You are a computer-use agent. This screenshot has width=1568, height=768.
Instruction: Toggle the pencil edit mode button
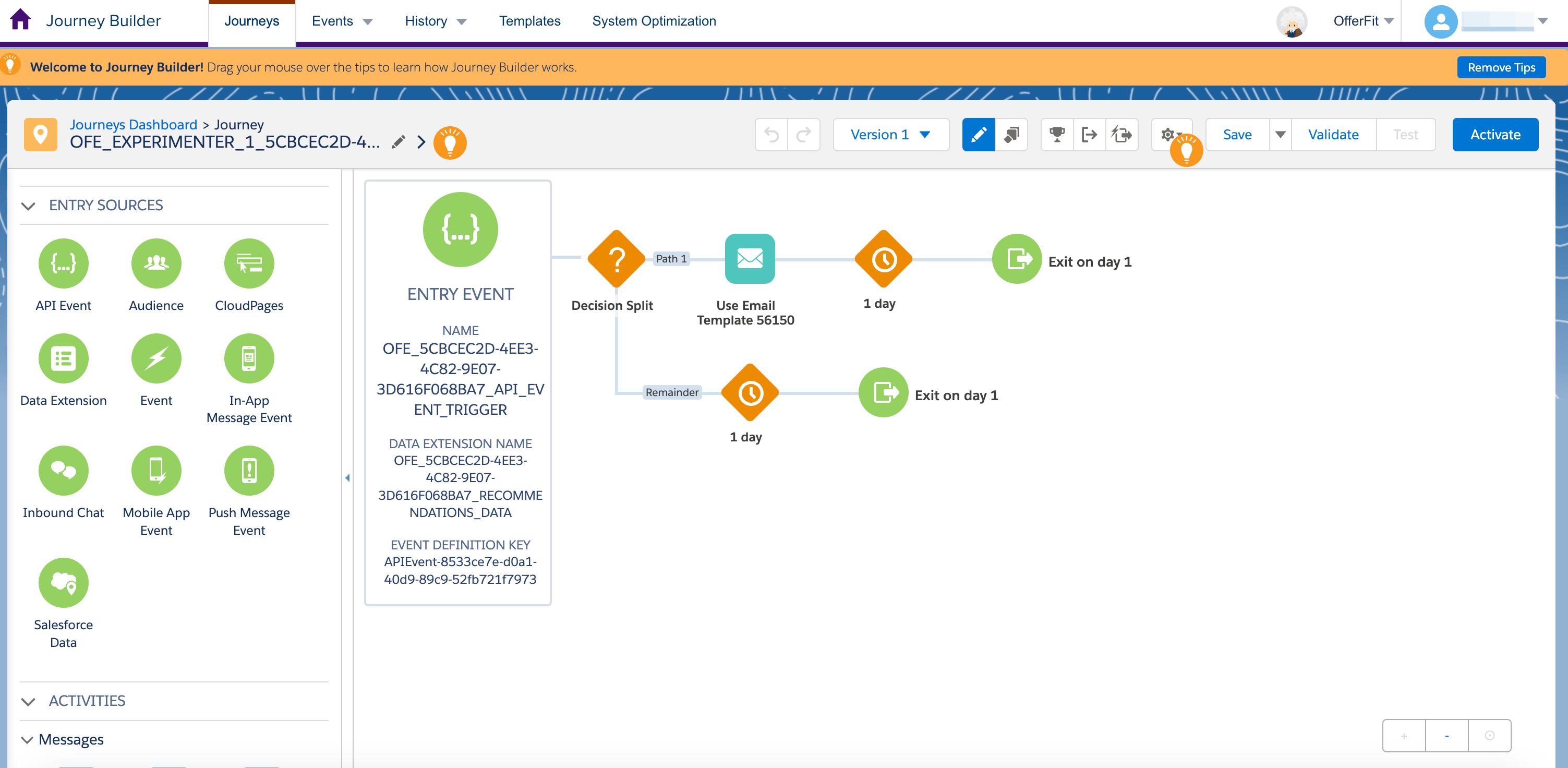pyautogui.click(x=978, y=135)
